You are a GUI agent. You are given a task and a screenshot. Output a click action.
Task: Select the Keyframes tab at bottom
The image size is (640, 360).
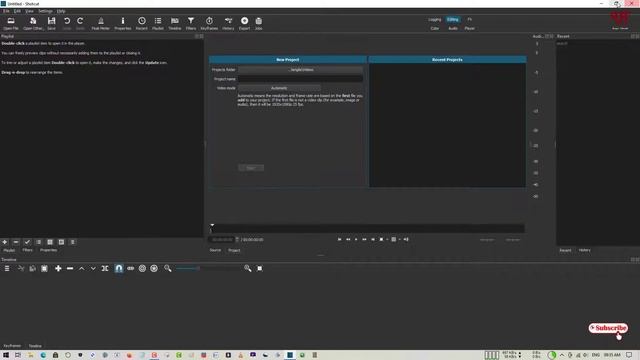[x=12, y=346]
